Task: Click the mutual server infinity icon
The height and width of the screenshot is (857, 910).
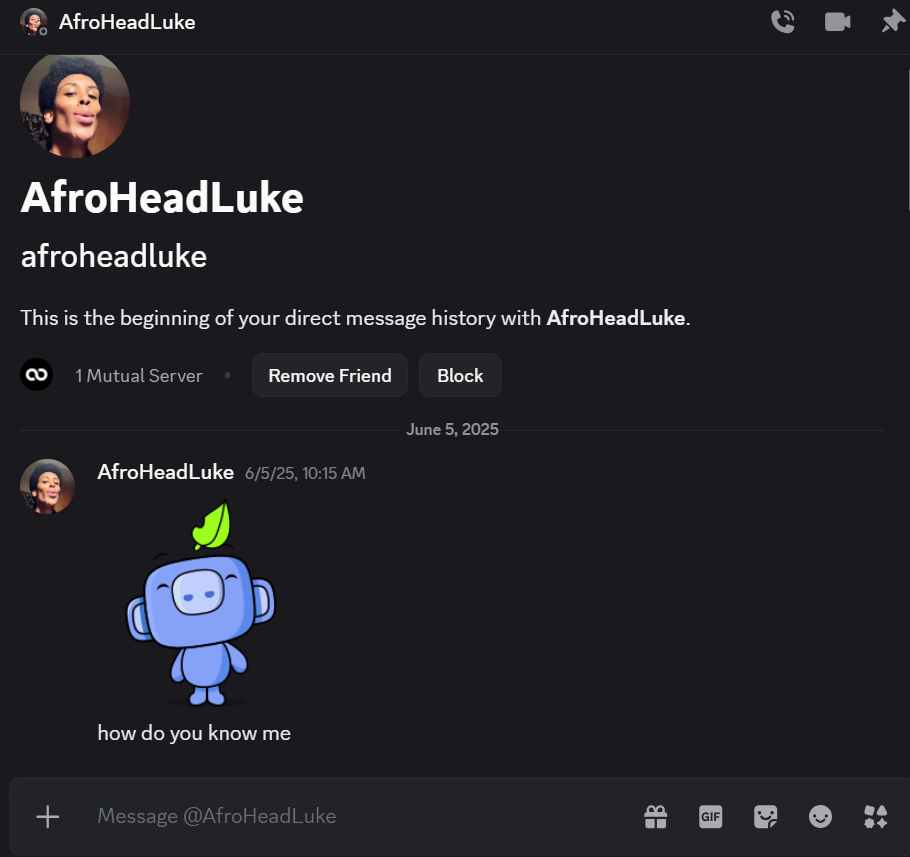Action: pyautogui.click(x=37, y=375)
